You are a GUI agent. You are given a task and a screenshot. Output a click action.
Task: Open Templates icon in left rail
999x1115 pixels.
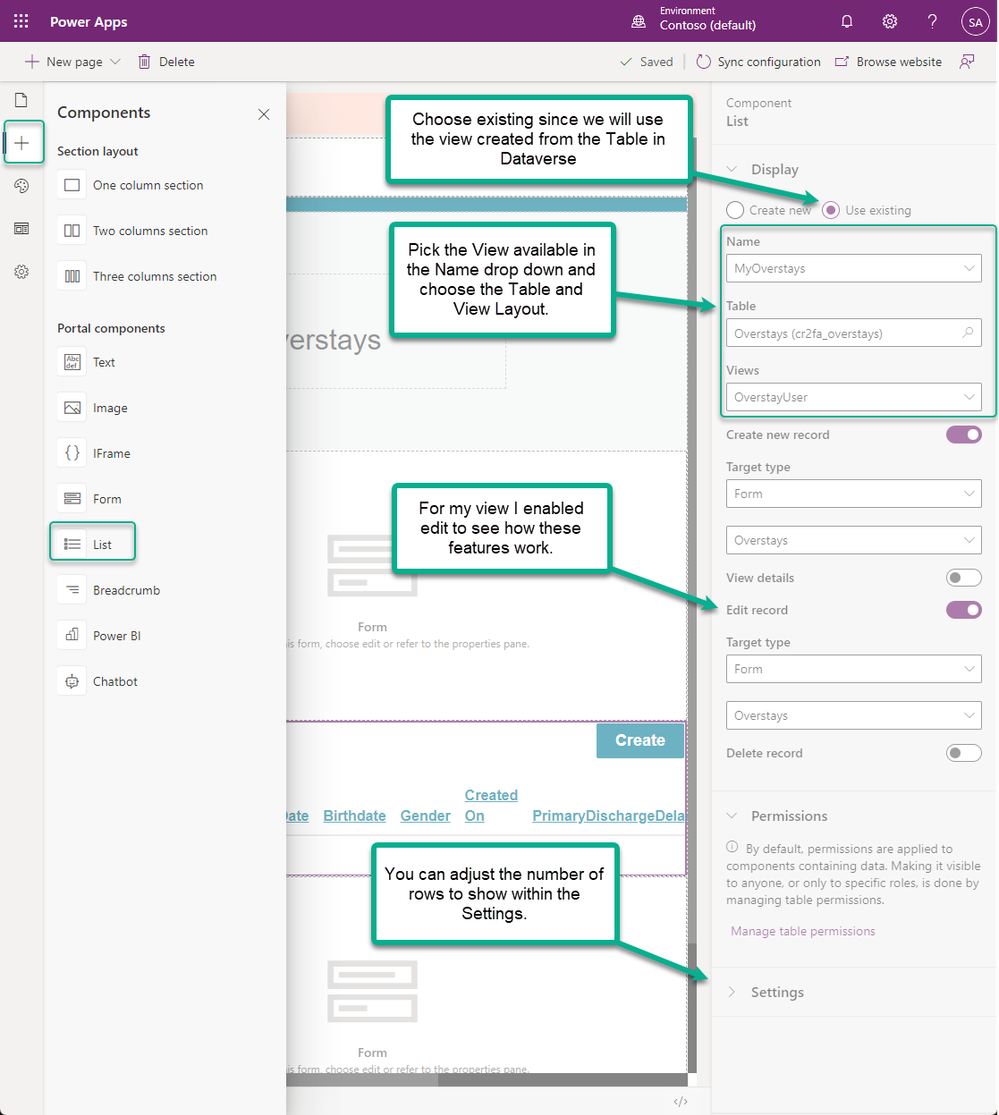point(21,228)
